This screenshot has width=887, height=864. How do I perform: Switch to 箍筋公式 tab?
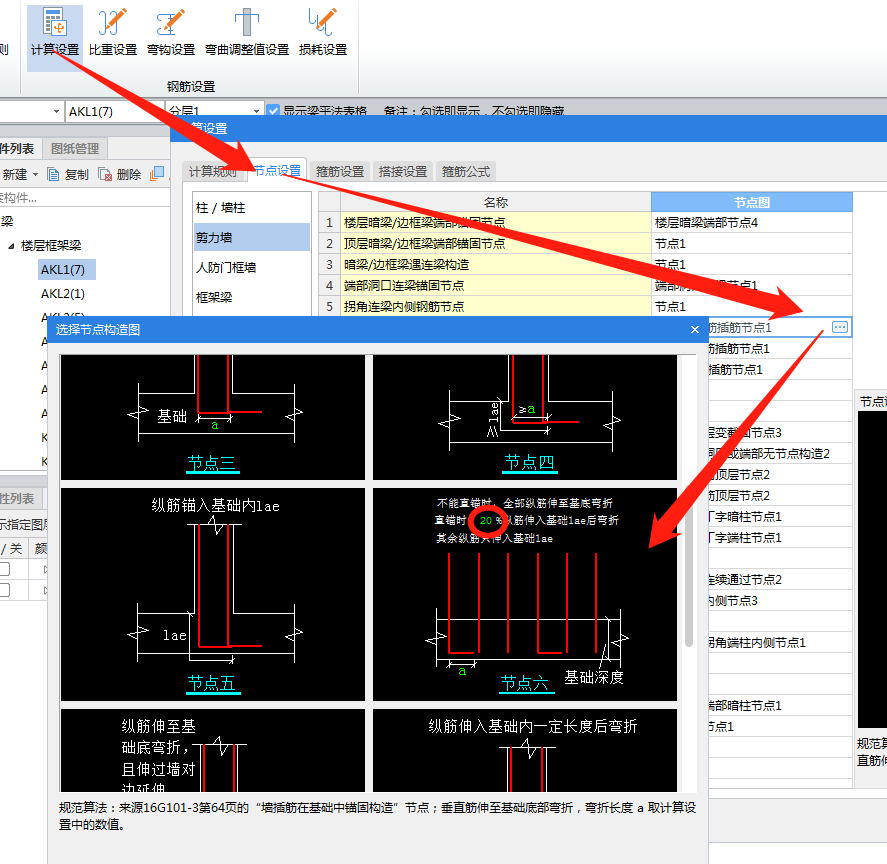[x=466, y=171]
